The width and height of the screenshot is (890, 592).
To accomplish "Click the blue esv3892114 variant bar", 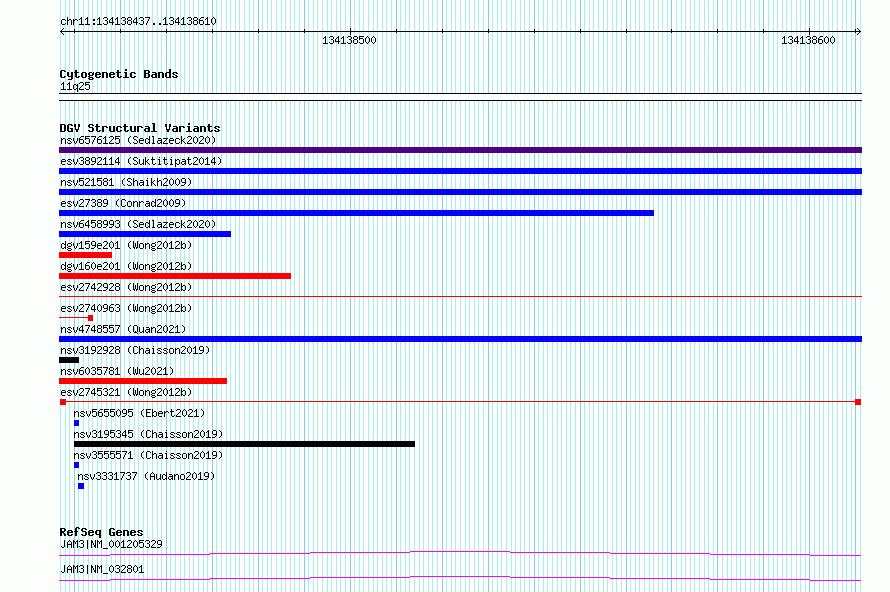I will (x=460, y=171).
